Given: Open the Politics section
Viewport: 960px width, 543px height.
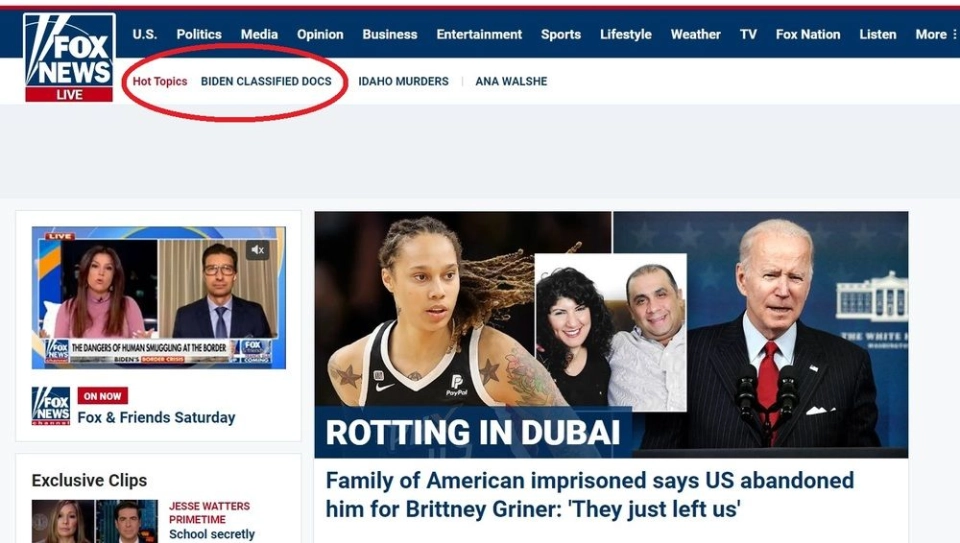Looking at the screenshot, I should click(199, 34).
